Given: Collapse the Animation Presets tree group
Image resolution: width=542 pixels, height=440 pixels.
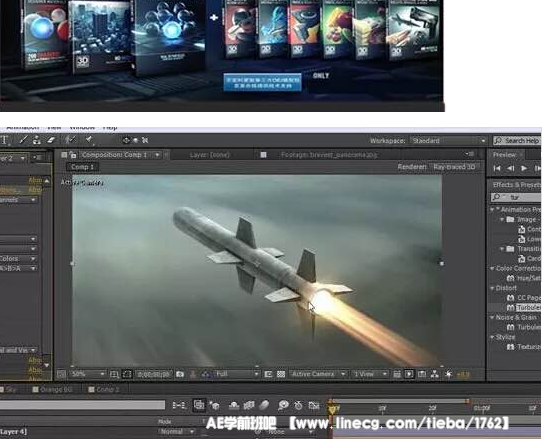Looking at the screenshot, I should click(492, 209).
